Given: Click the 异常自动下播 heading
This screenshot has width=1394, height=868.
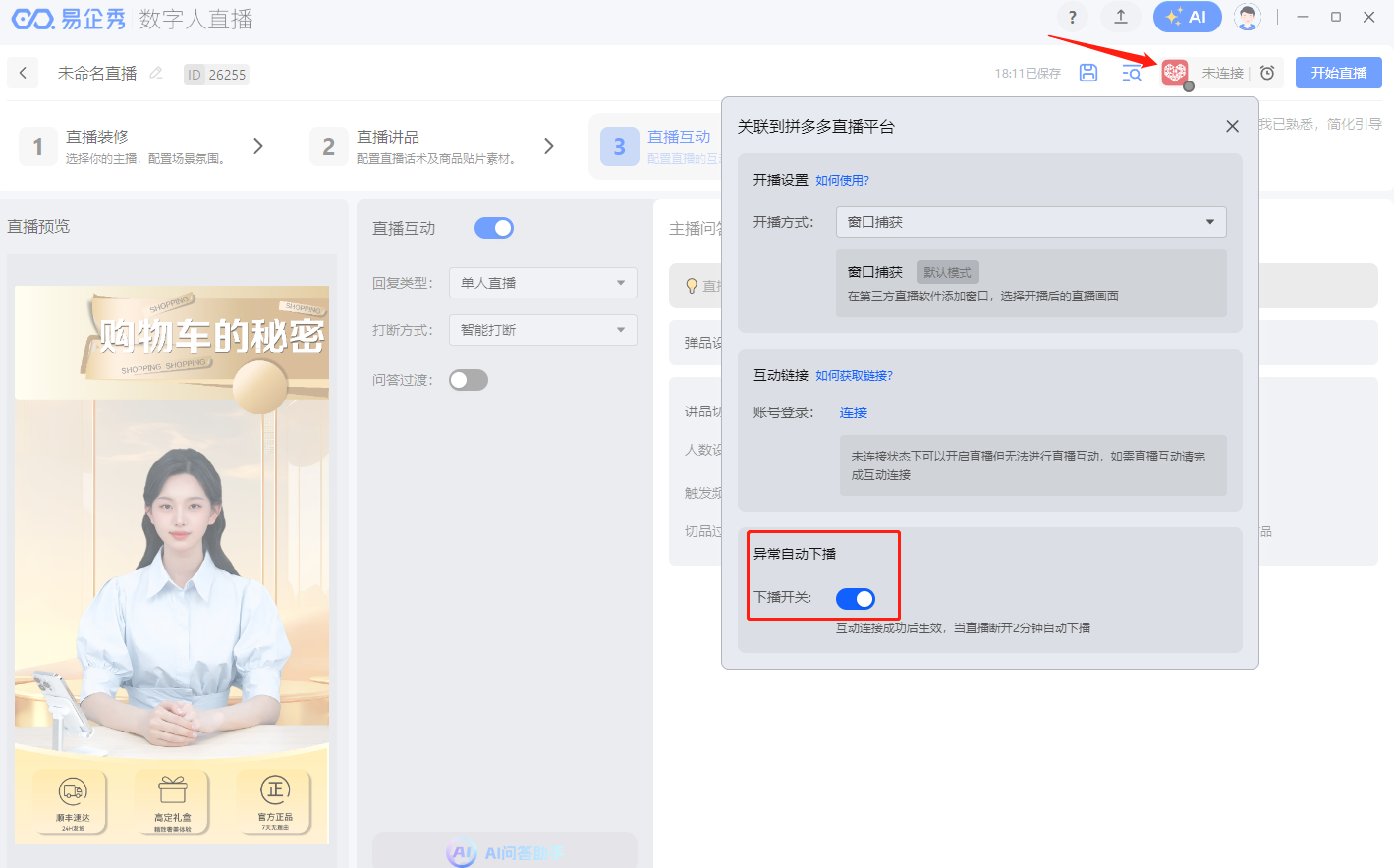Looking at the screenshot, I should point(795,554).
